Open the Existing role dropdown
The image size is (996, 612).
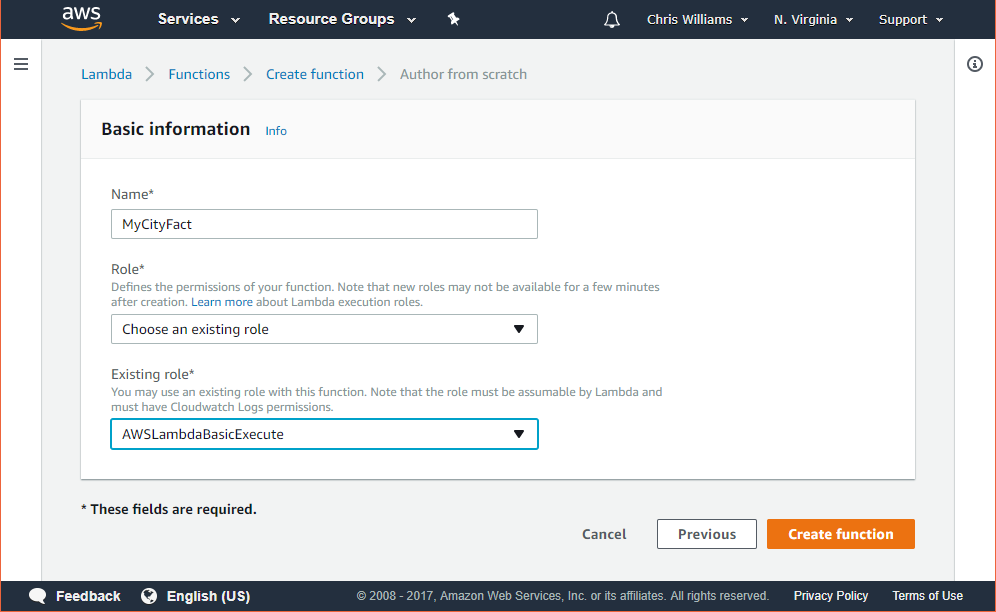click(324, 434)
